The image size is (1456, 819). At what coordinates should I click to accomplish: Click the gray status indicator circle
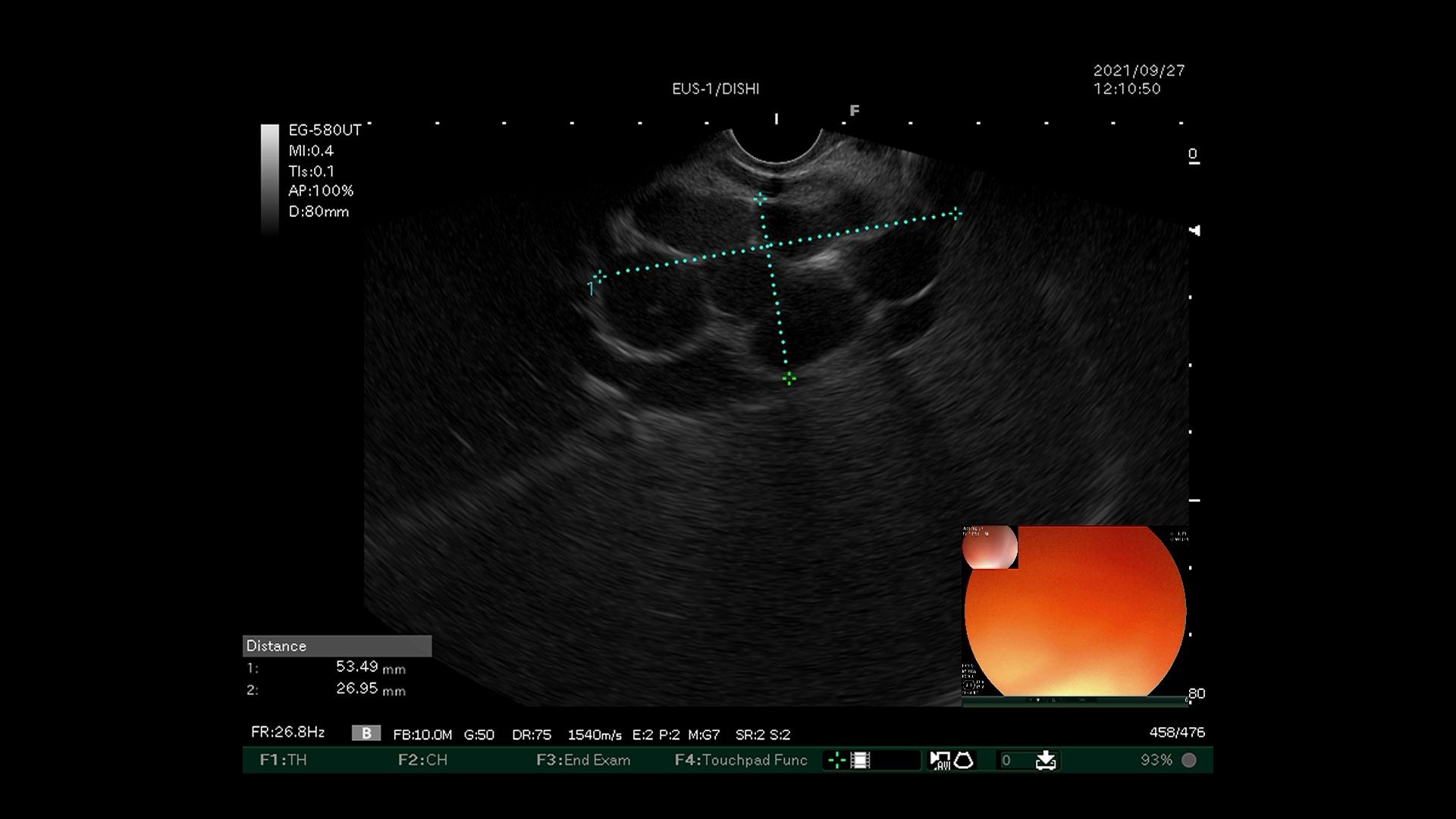point(1189,760)
